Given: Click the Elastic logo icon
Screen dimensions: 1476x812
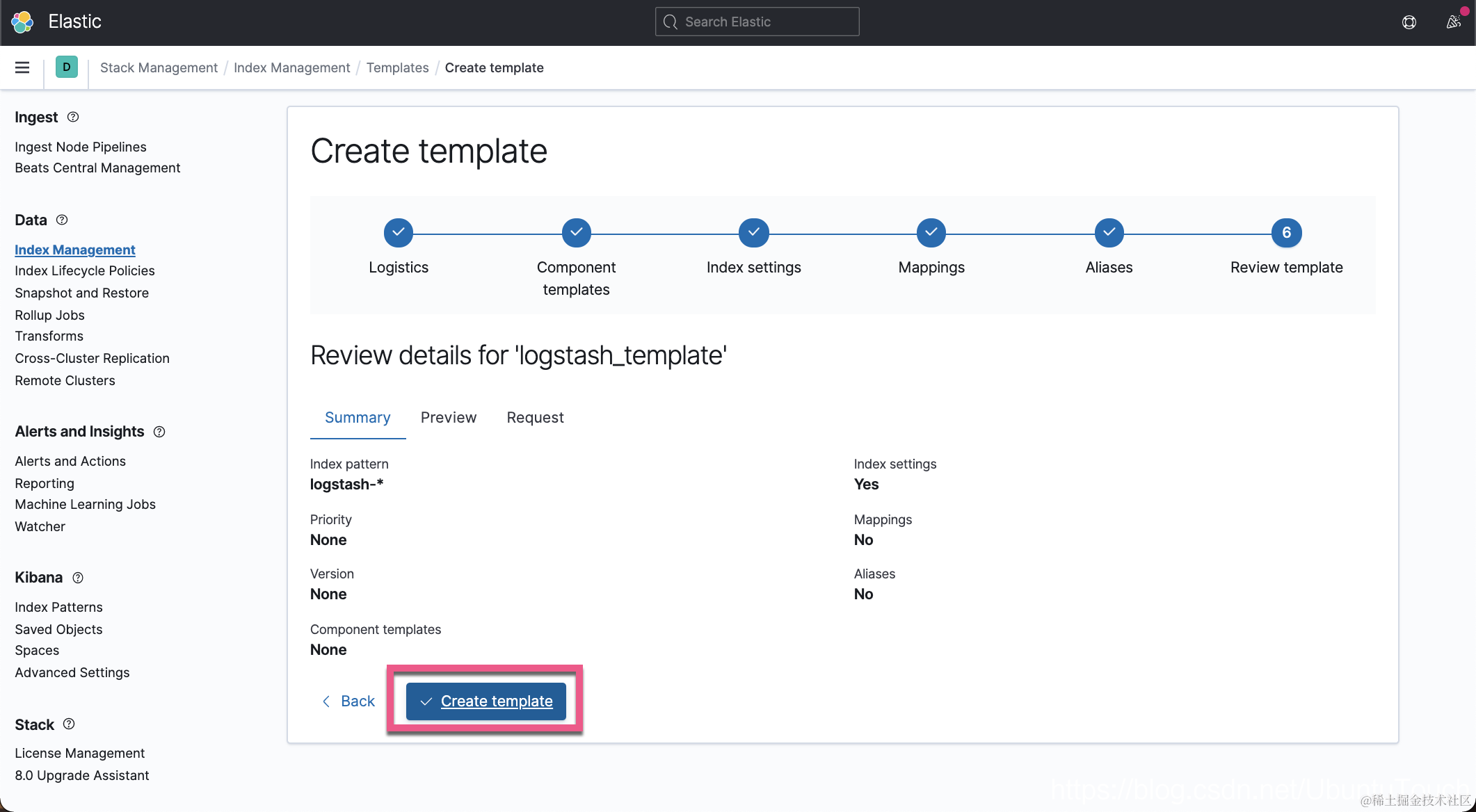Looking at the screenshot, I should tap(22, 22).
